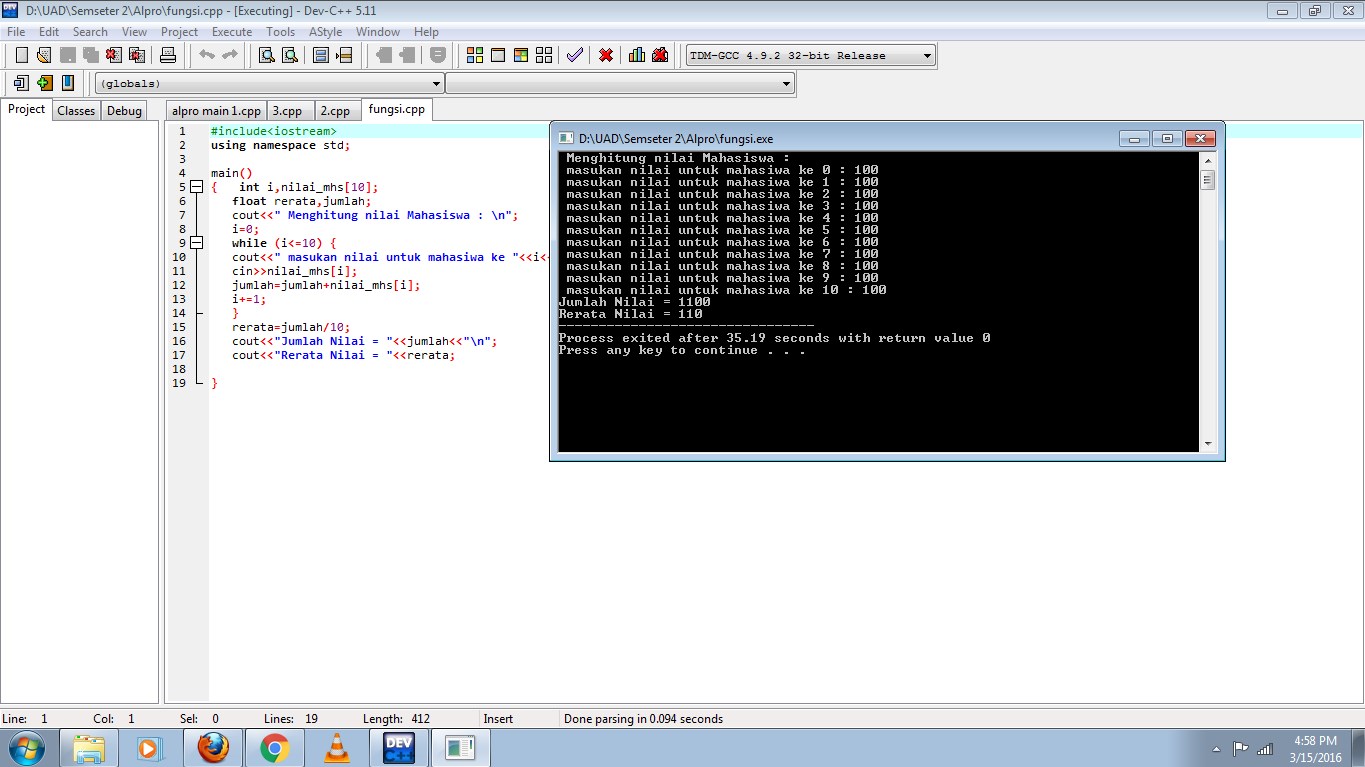This screenshot has width=1365, height=767.
Task: Open a file via the toolbar icon
Action: [43, 55]
